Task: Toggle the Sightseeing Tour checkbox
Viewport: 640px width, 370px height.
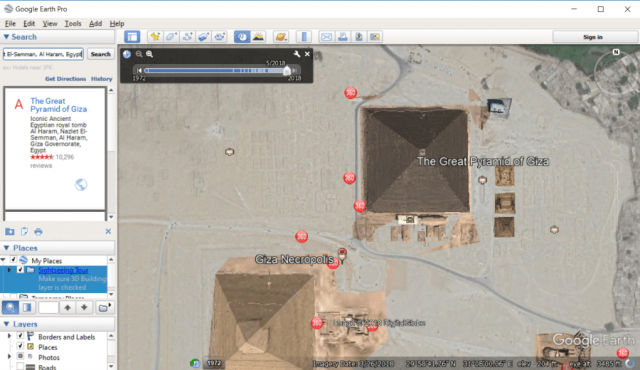Action: pyautogui.click(x=20, y=270)
